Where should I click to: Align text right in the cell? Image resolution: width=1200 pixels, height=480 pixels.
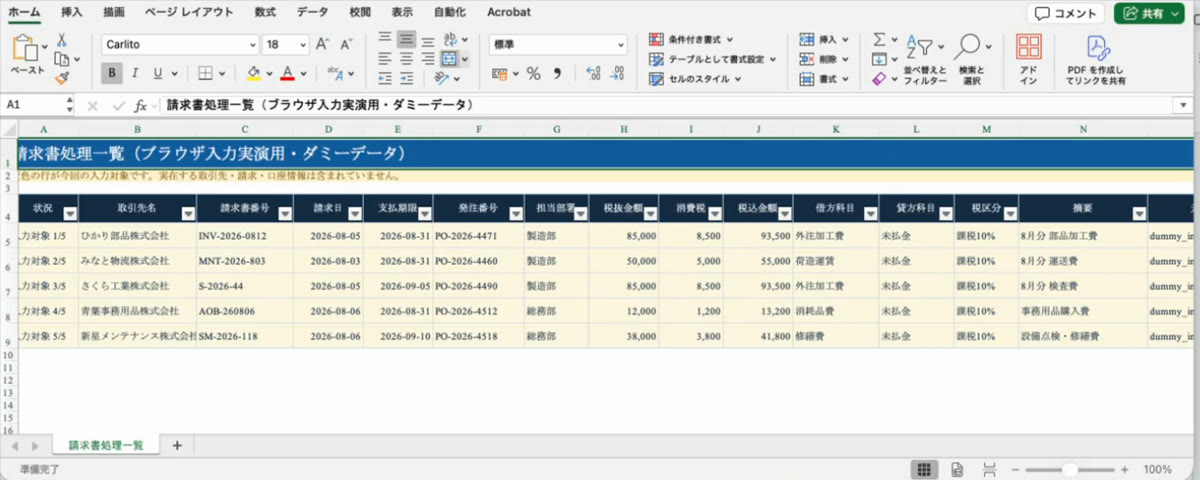428,59
